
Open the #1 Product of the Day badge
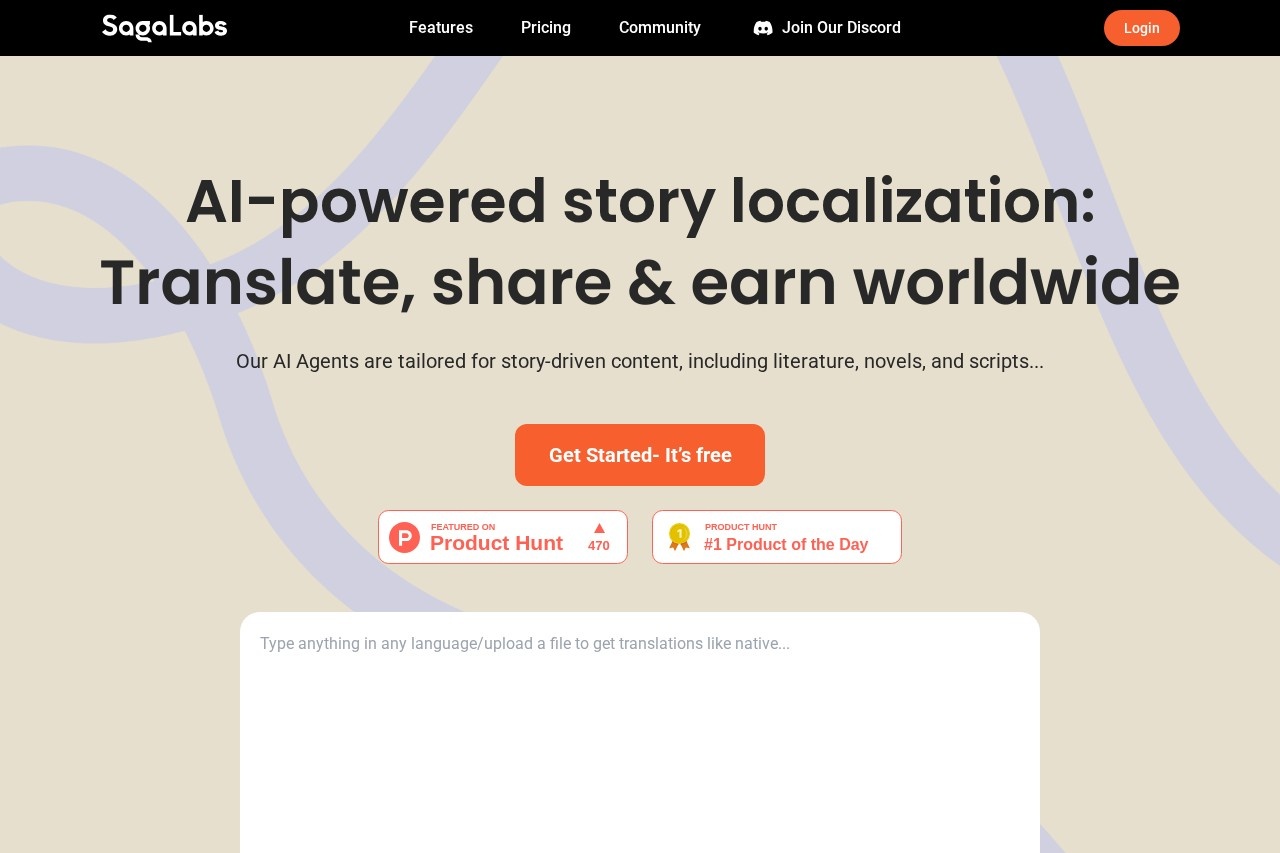(777, 537)
